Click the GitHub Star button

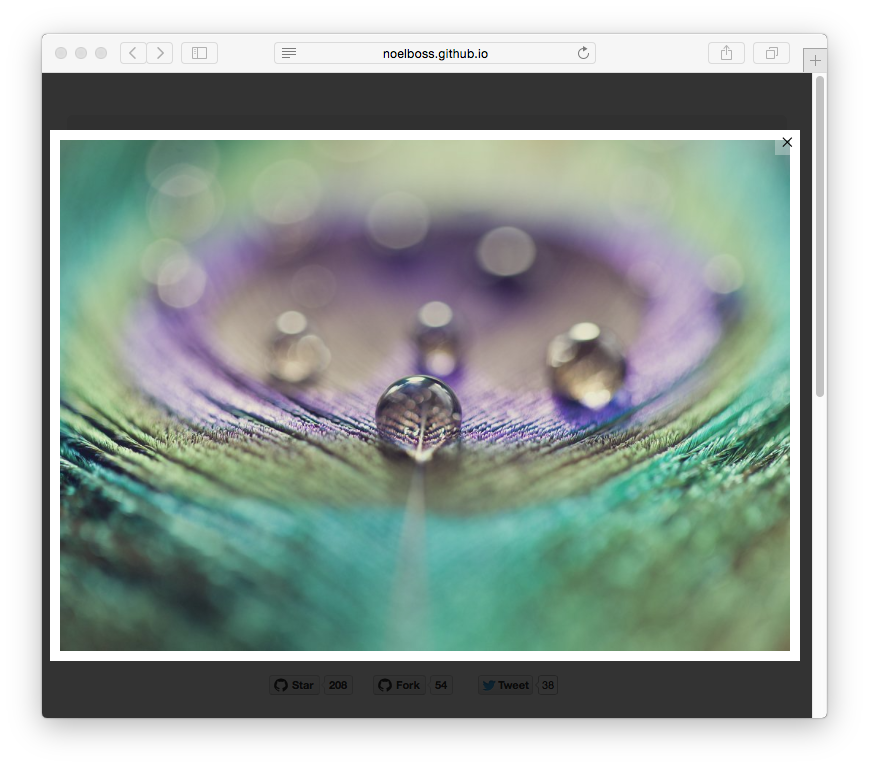pyautogui.click(x=294, y=685)
